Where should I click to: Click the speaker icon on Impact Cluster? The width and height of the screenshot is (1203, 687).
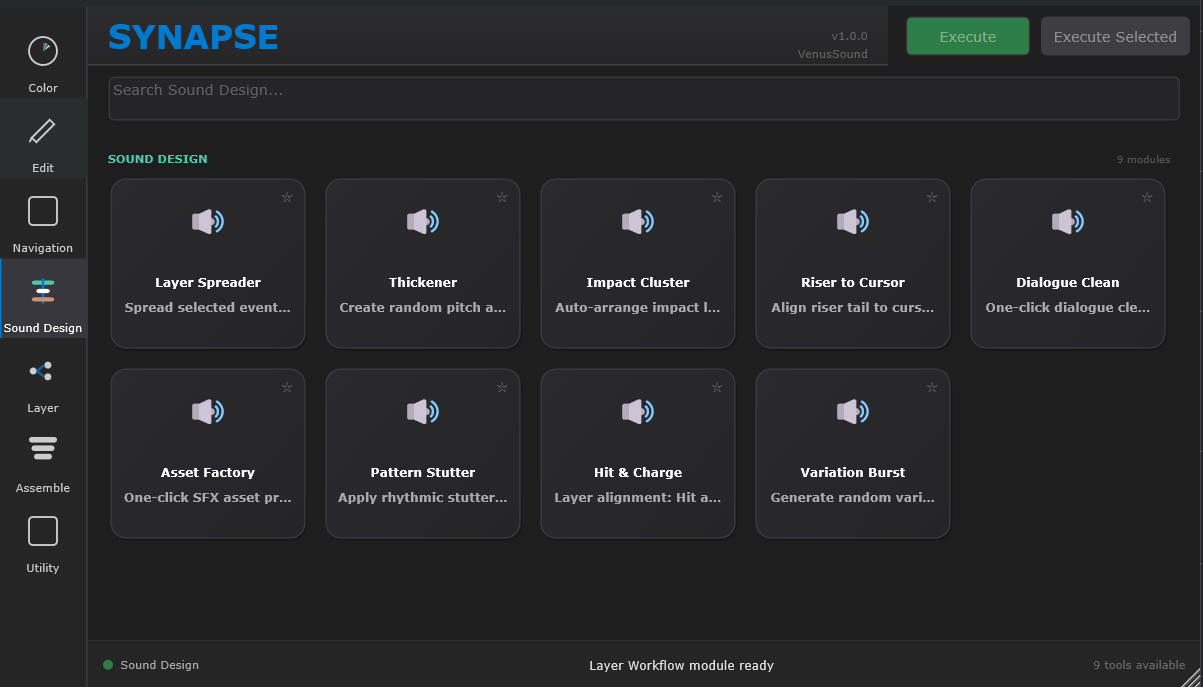[638, 222]
